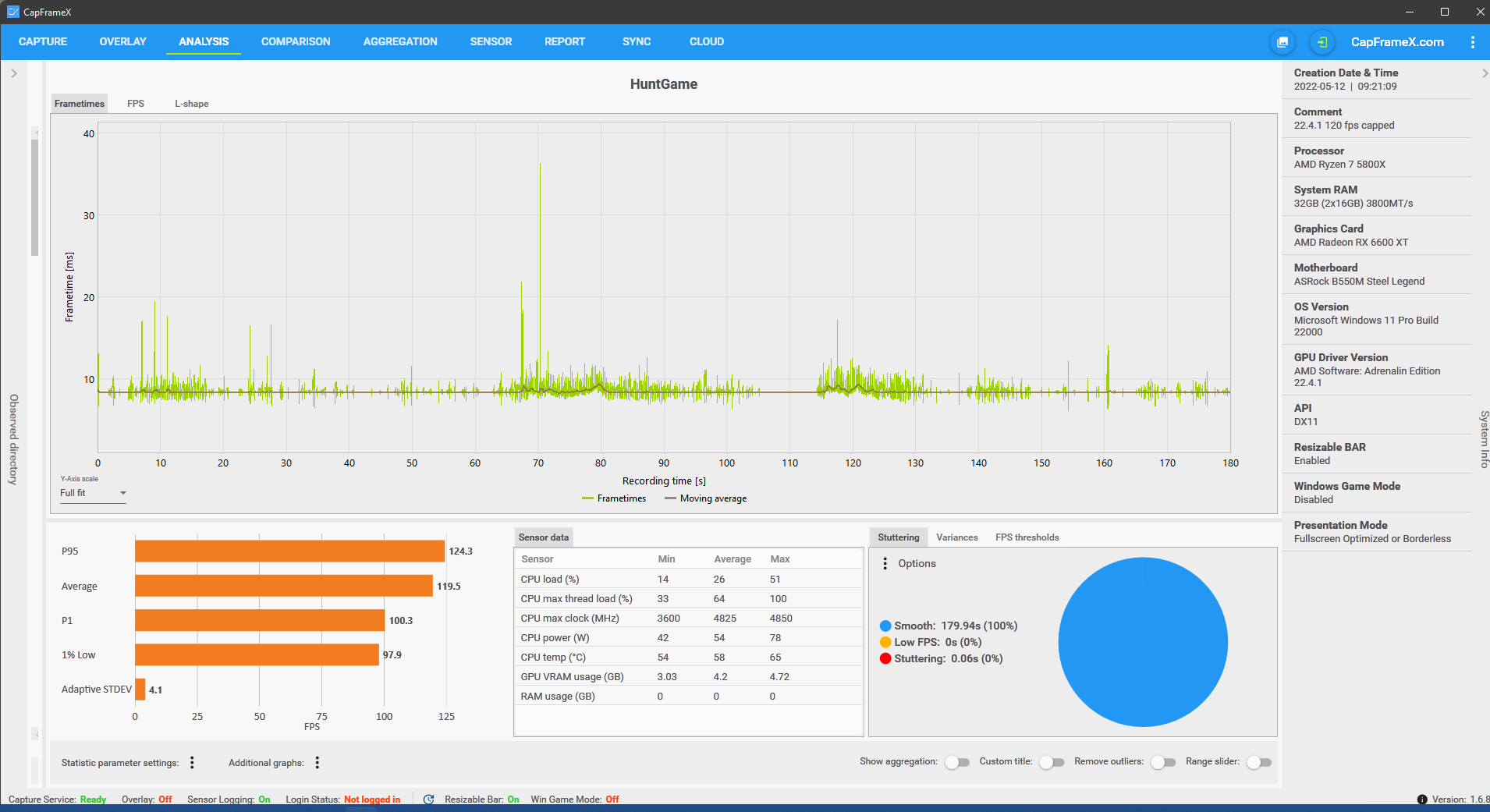Select the Stuttering tab
Viewport: 1490px width, 812px height.
click(899, 537)
